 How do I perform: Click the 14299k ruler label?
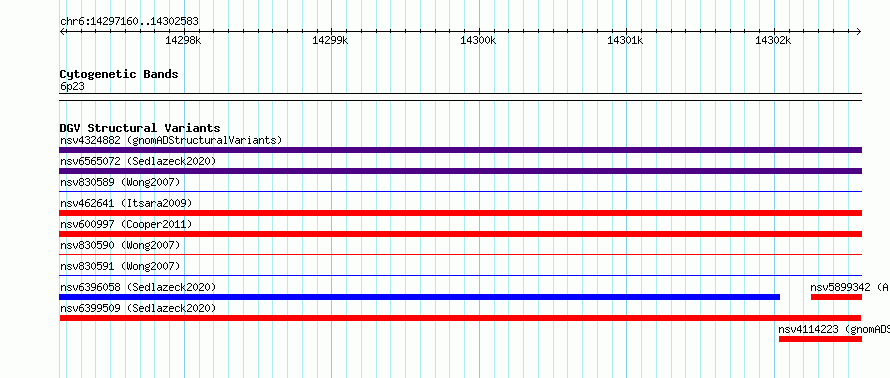coord(330,41)
